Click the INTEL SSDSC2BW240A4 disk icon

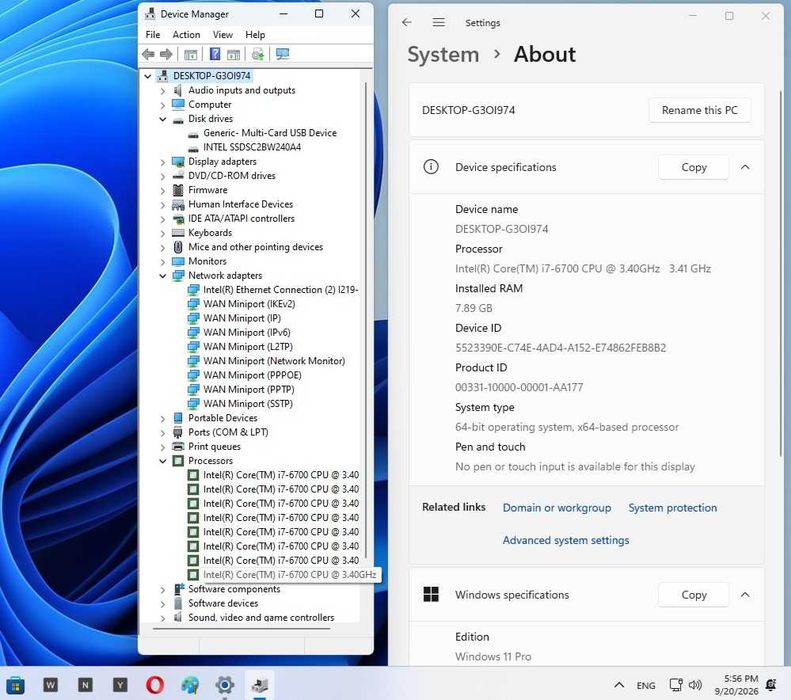pyautogui.click(x=193, y=148)
